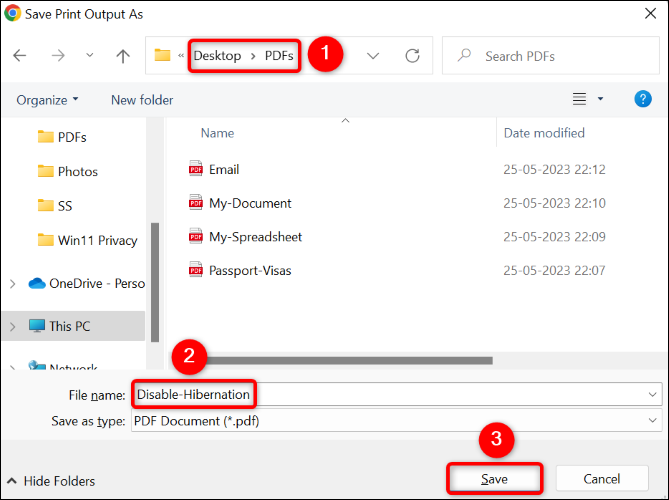
Task: Click the 25-05-2023 22:12 date cell
Action: pos(554,170)
